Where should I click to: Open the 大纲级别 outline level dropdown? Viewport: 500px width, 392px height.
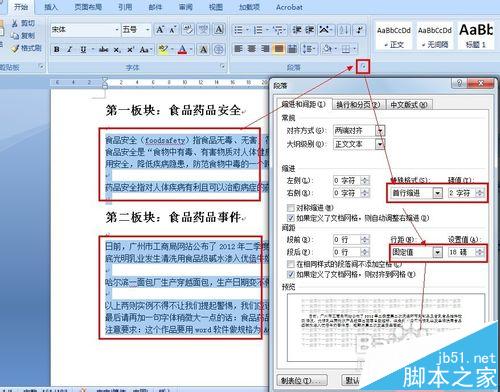(380, 144)
